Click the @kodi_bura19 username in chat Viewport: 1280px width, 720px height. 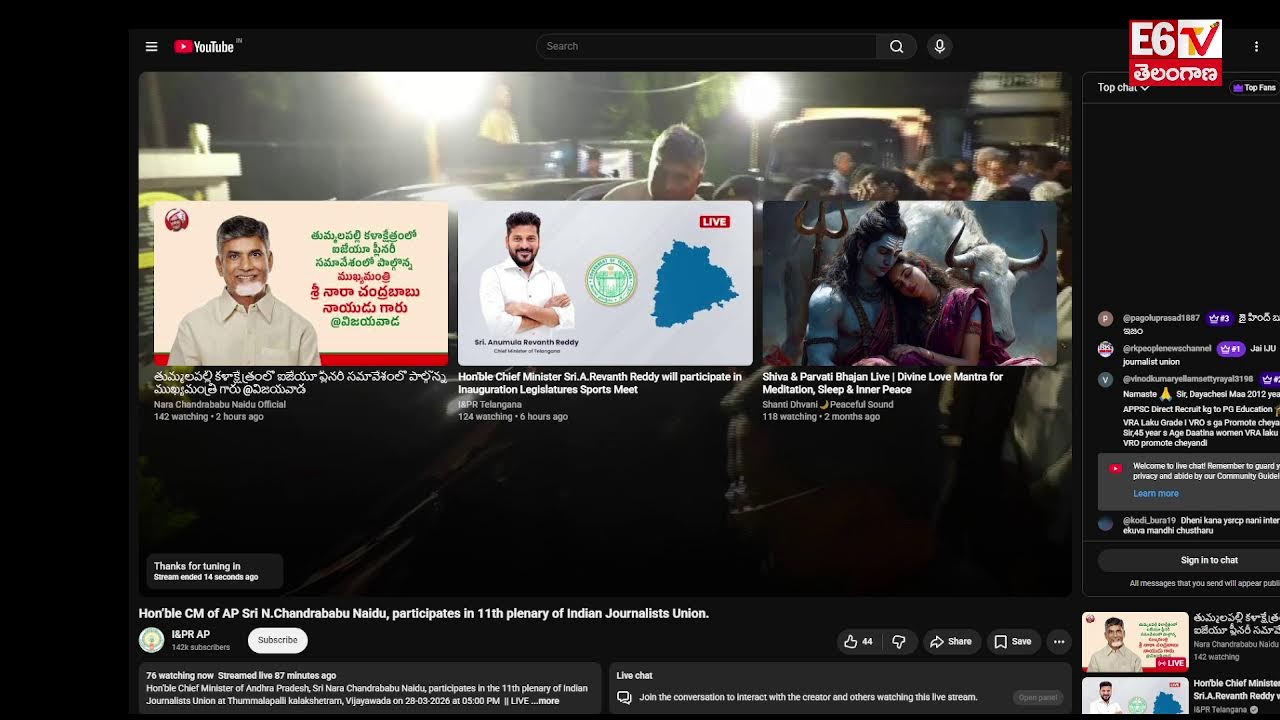coord(1149,521)
